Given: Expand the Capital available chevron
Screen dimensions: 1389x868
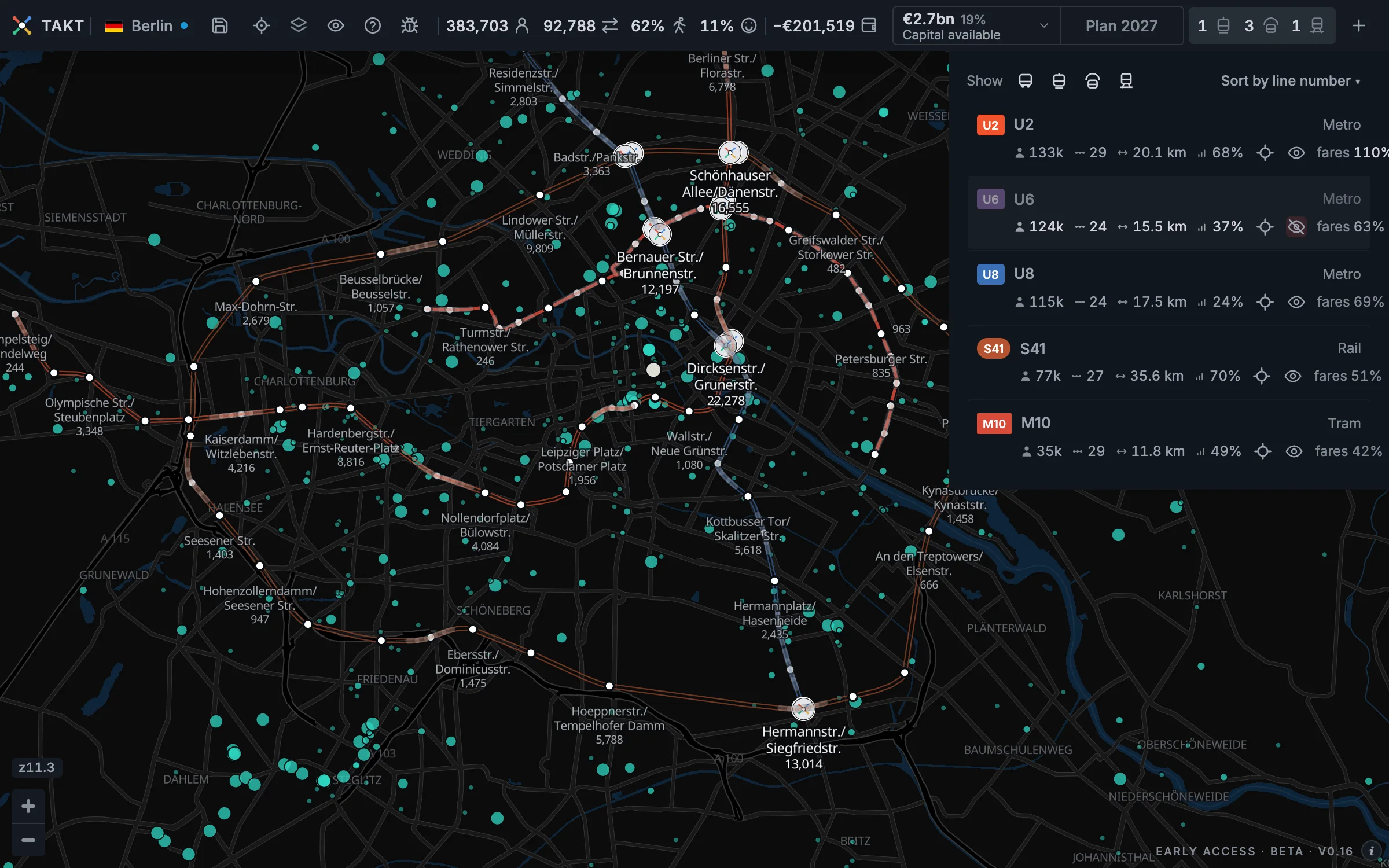Looking at the screenshot, I should pos(1044,25).
